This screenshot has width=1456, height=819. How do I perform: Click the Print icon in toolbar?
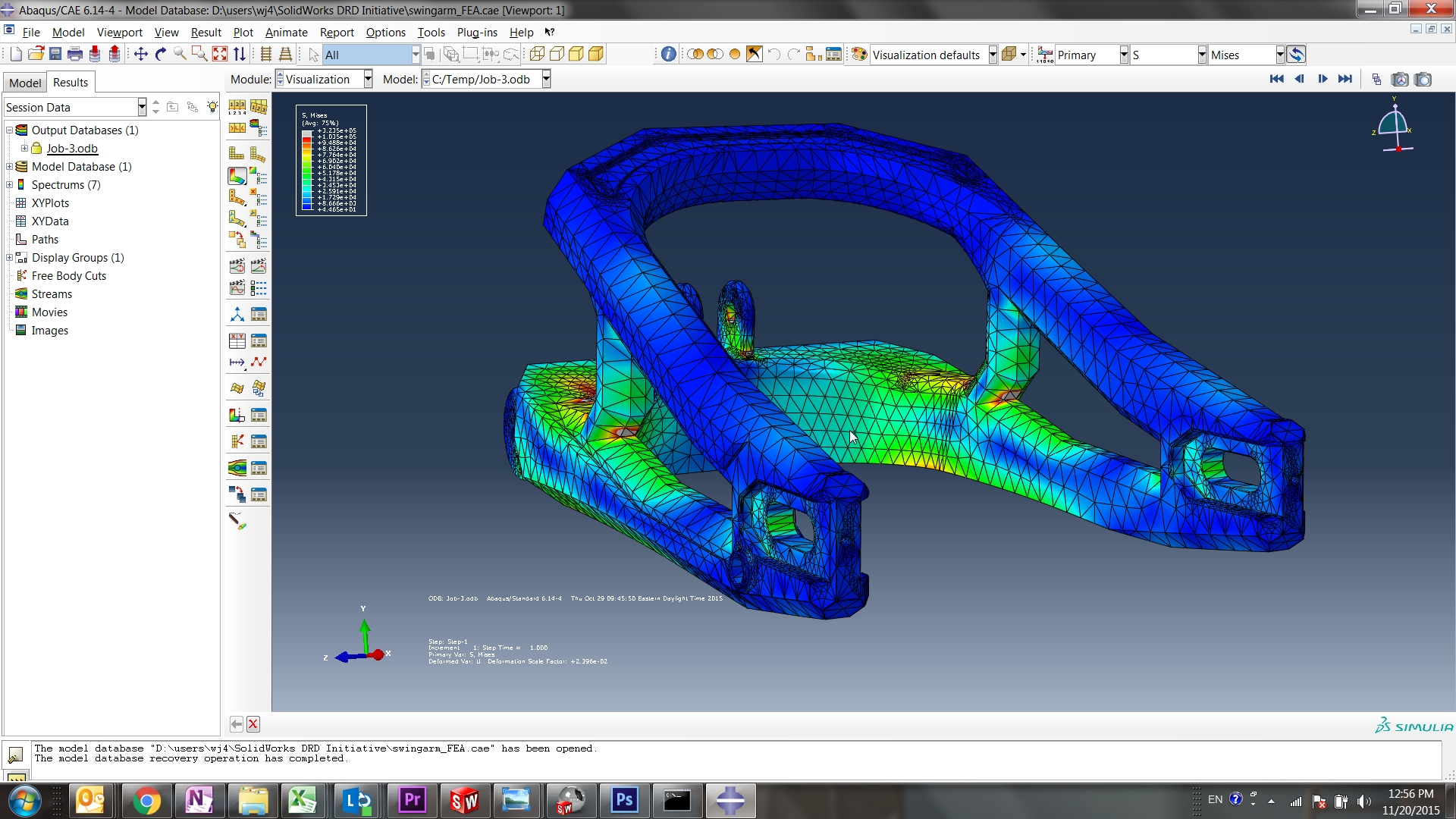pos(74,54)
